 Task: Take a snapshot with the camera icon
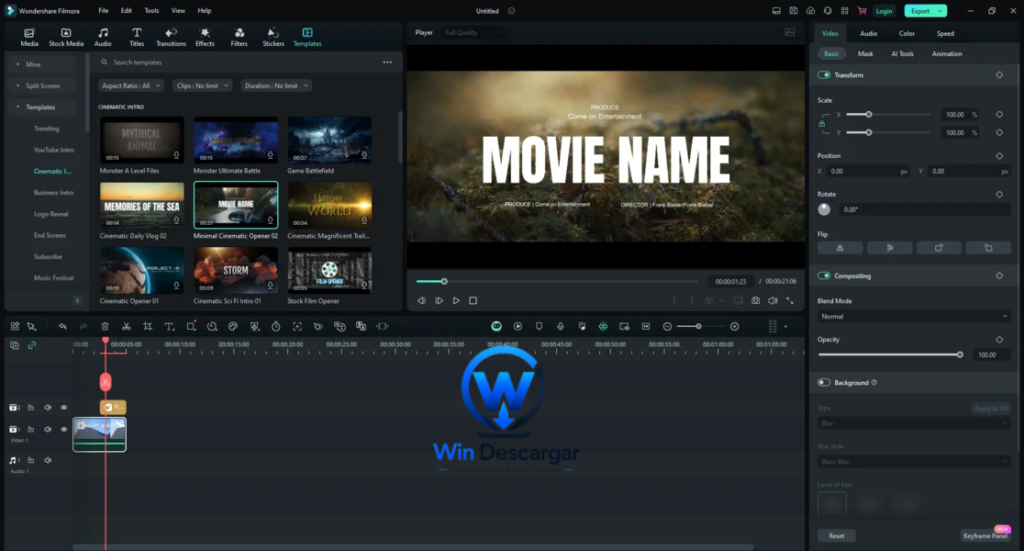[756, 300]
